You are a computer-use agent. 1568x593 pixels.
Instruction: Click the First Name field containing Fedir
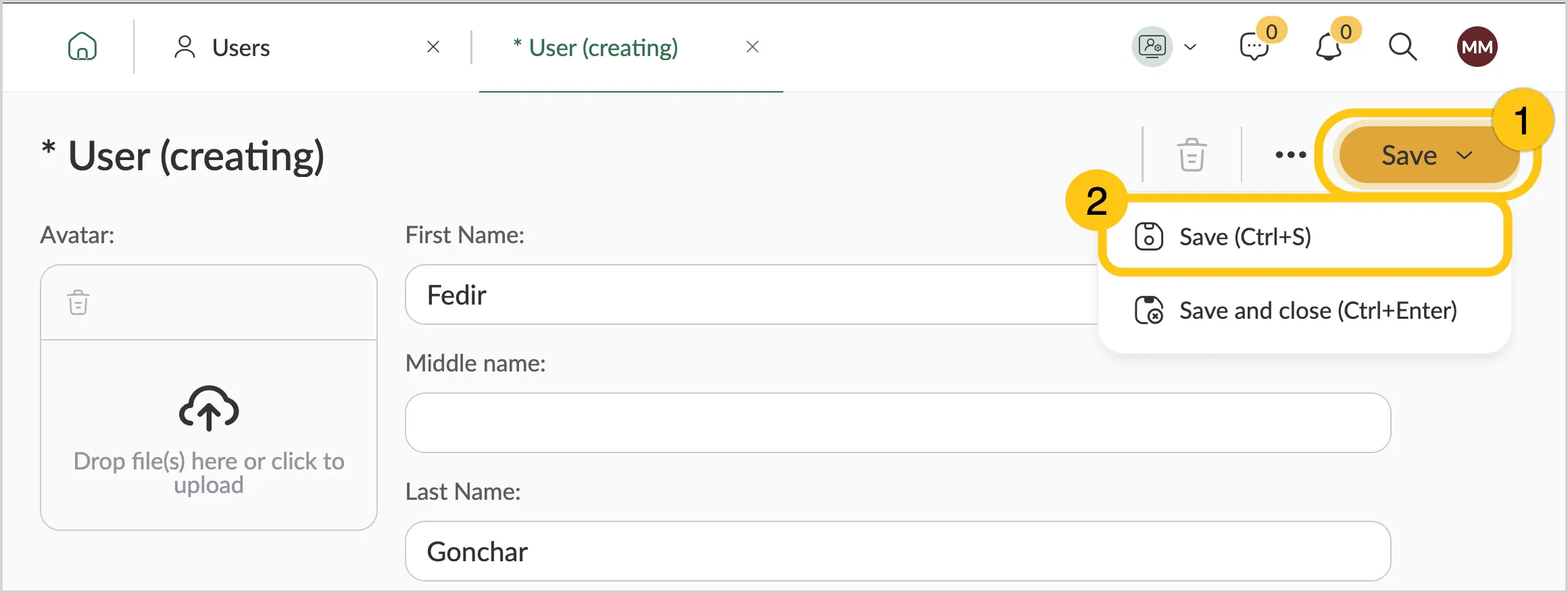(x=752, y=294)
